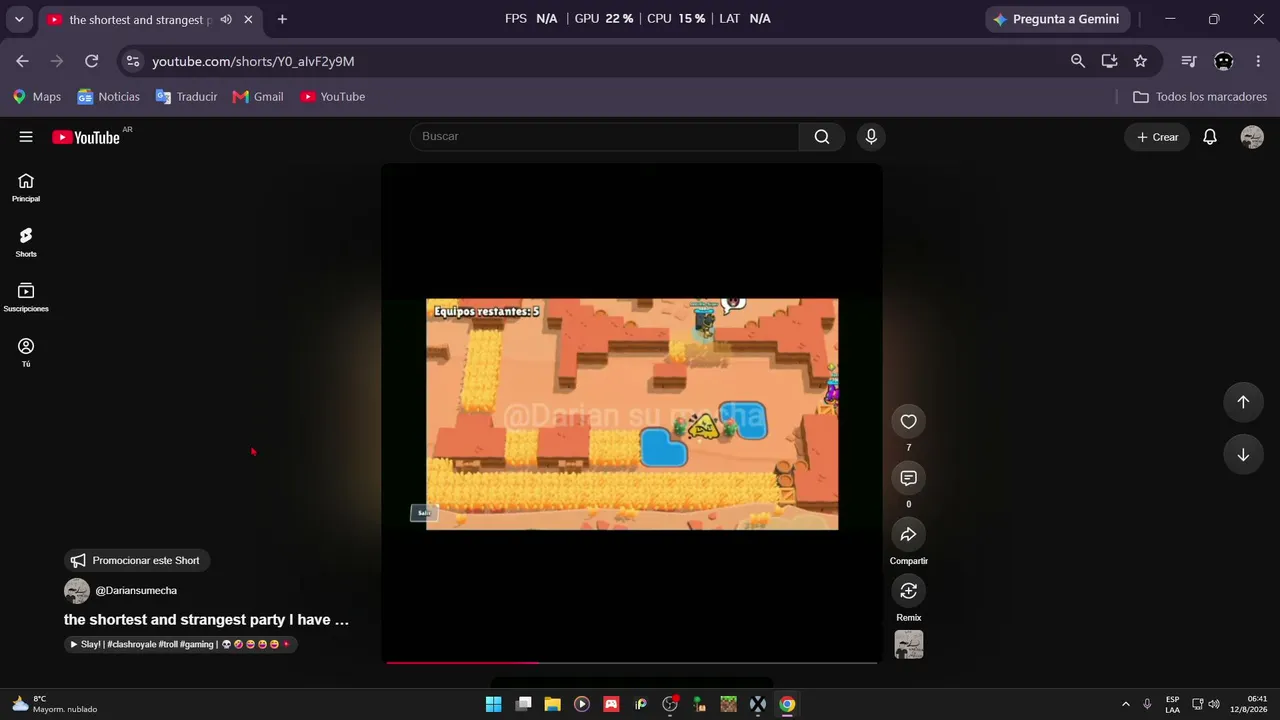This screenshot has width=1280, height=720.
Task: Open the YouTube account avatar menu
Action: [x=1252, y=137]
